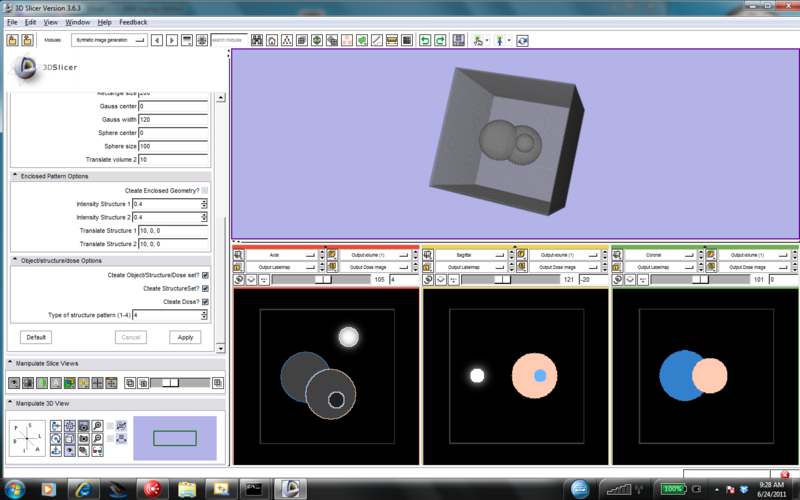Image resolution: width=800 pixels, height=500 pixels.
Task: Uncheck Create StructureSet checkbox
Action: pyautogui.click(x=205, y=288)
